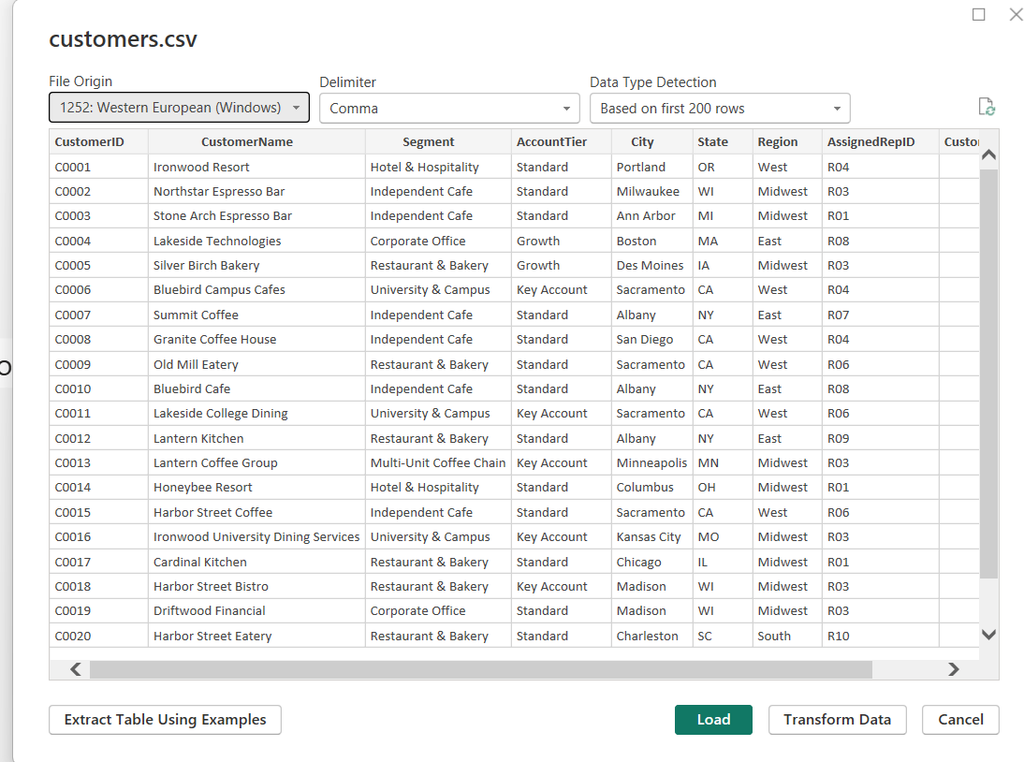Select the Multi-Unit Coffee Chain cell

(438, 463)
